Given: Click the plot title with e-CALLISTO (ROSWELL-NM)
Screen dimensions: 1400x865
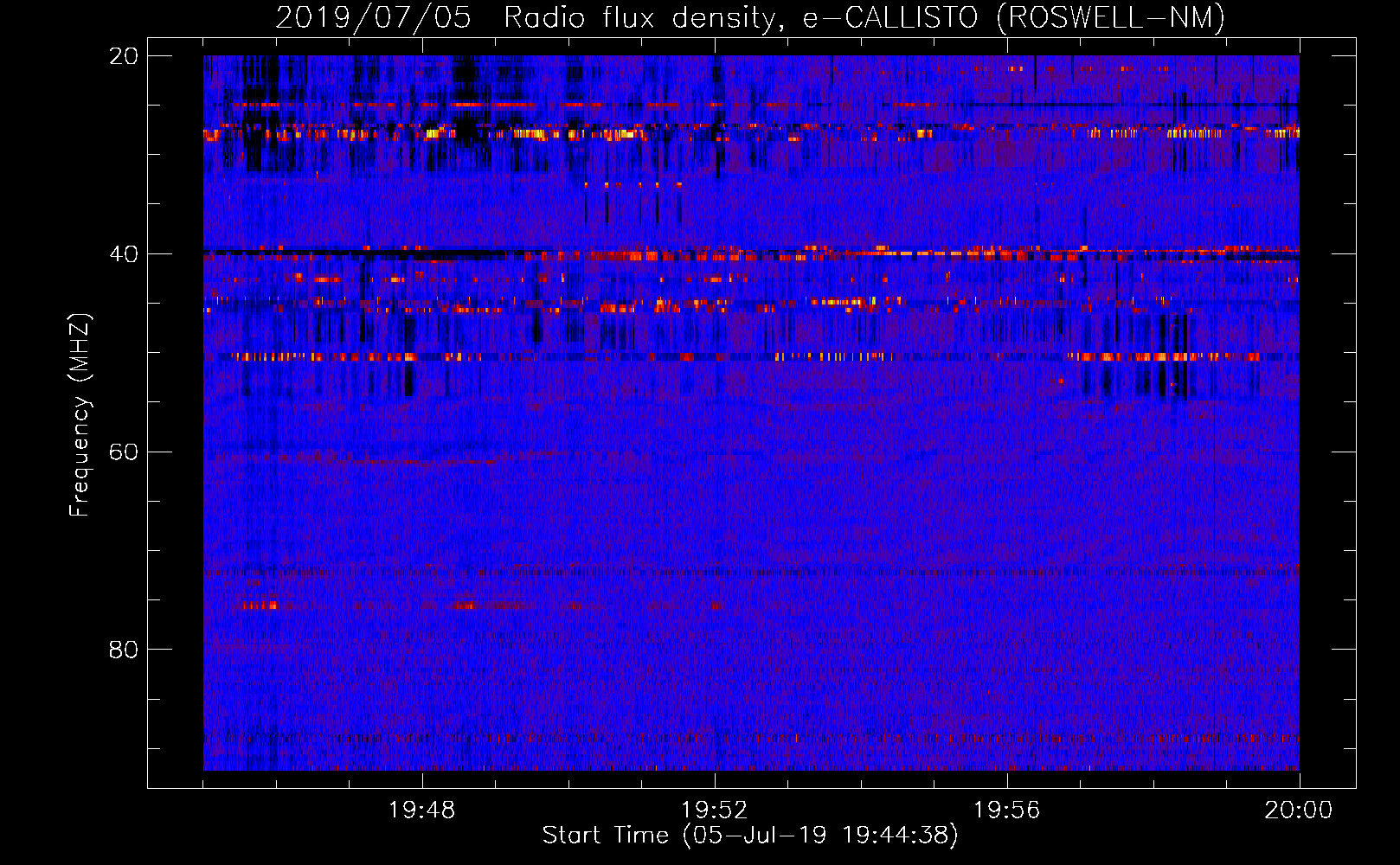Looking at the screenshot, I should pyautogui.click(x=750, y=17).
